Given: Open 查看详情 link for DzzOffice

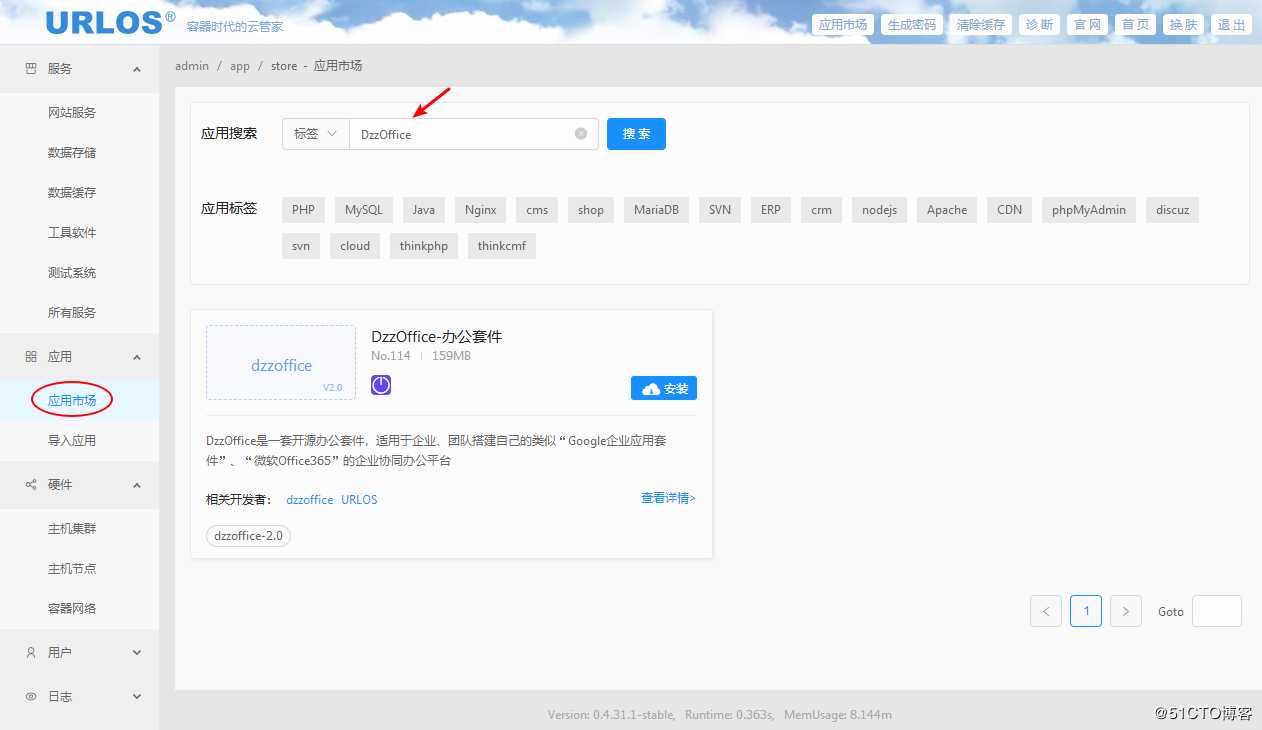Looking at the screenshot, I should click(x=668, y=498).
